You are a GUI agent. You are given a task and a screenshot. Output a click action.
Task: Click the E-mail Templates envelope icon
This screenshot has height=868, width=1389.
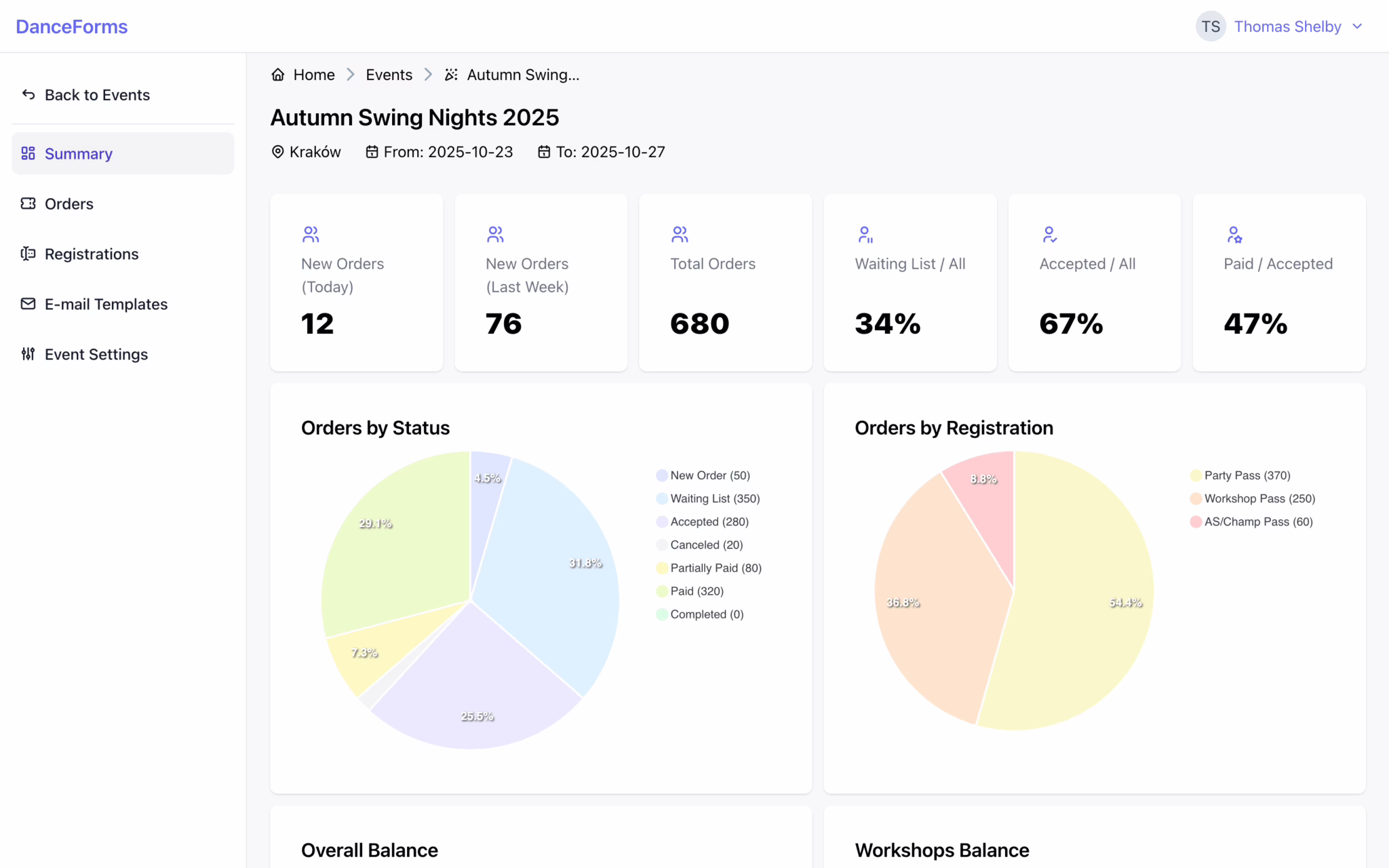point(28,304)
